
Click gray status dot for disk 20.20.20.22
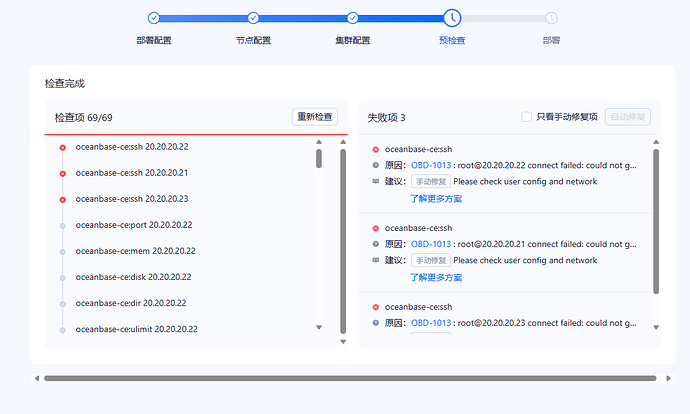pos(63,278)
